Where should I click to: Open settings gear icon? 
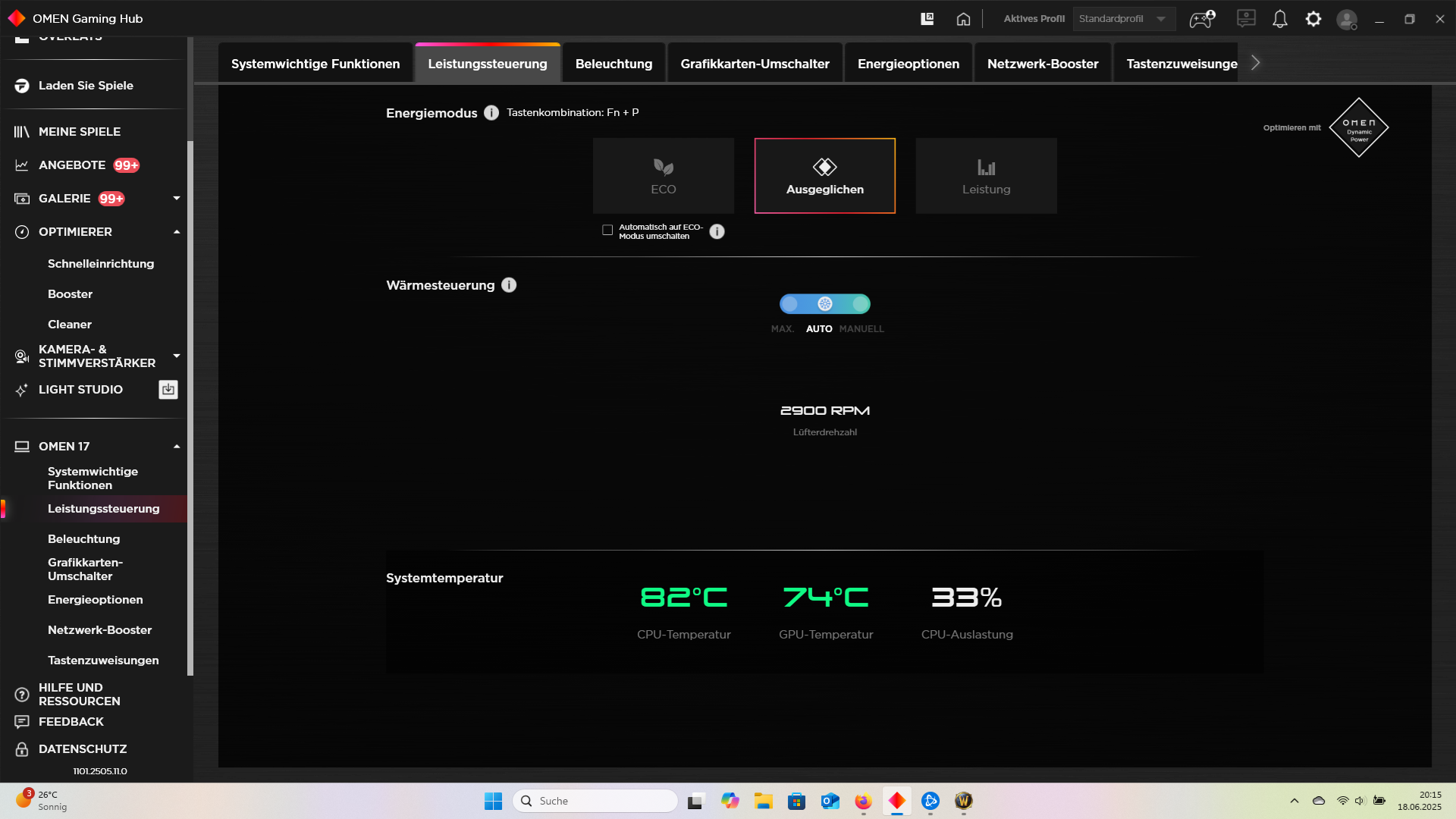[1313, 19]
